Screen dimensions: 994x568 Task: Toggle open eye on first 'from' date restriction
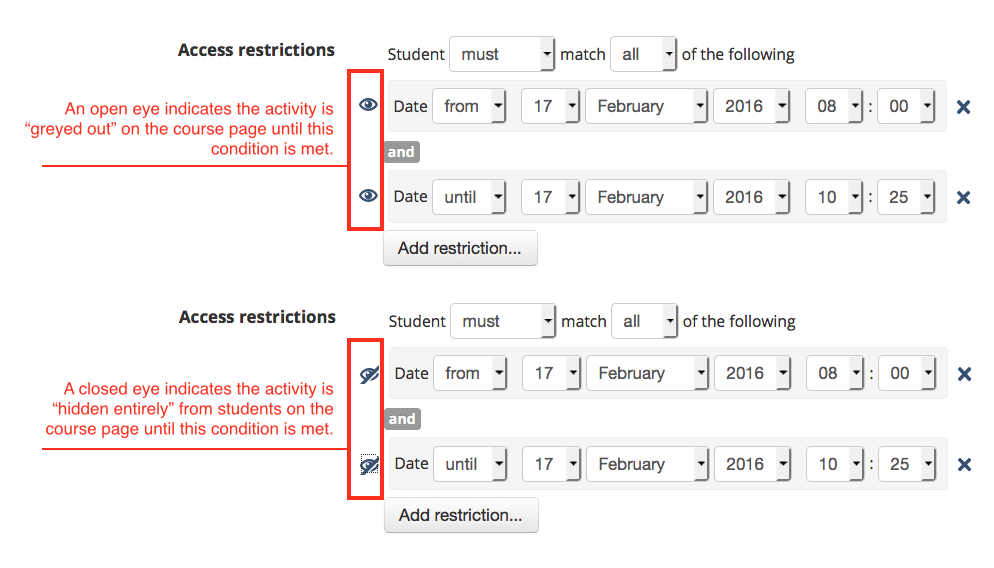(368, 105)
